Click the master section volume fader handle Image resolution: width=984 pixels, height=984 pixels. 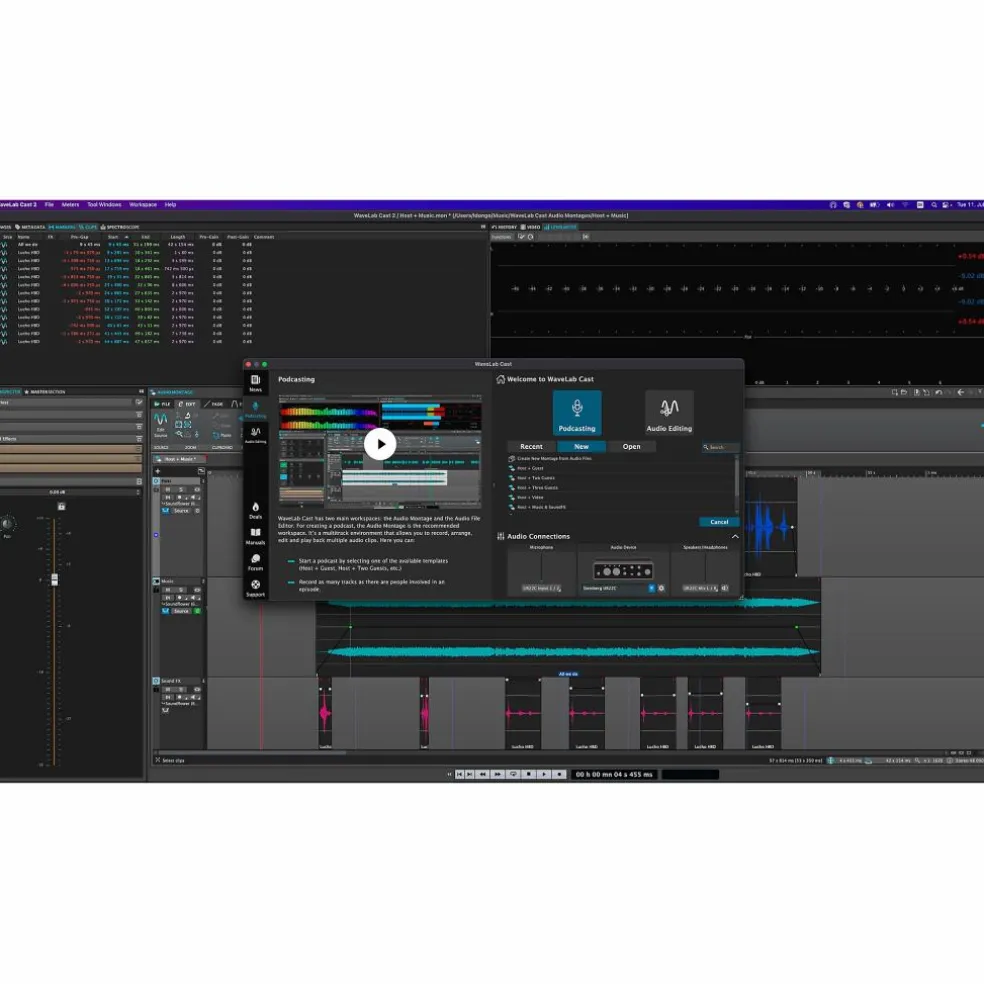click(55, 579)
